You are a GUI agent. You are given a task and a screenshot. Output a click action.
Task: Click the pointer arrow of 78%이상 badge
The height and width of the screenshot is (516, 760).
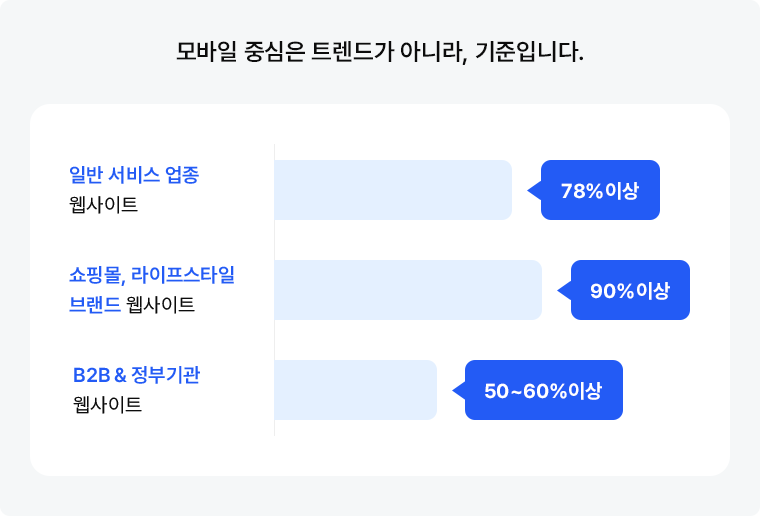tap(534, 190)
